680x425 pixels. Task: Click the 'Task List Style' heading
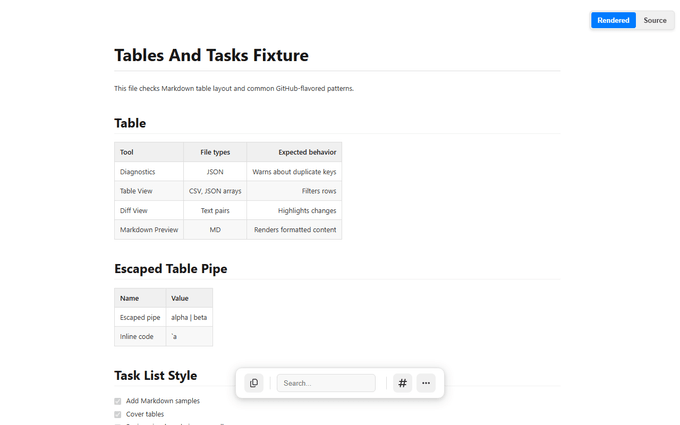156,376
